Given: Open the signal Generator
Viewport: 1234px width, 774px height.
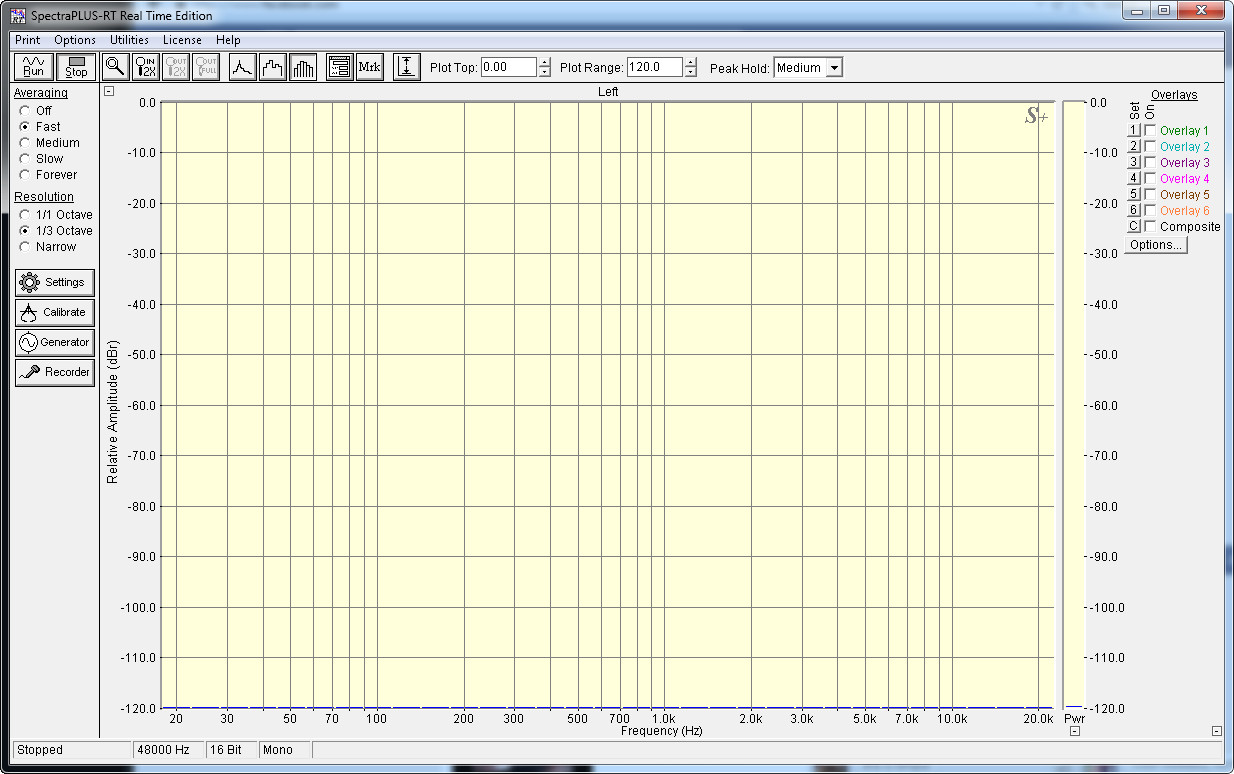Looking at the screenshot, I should pos(55,342).
